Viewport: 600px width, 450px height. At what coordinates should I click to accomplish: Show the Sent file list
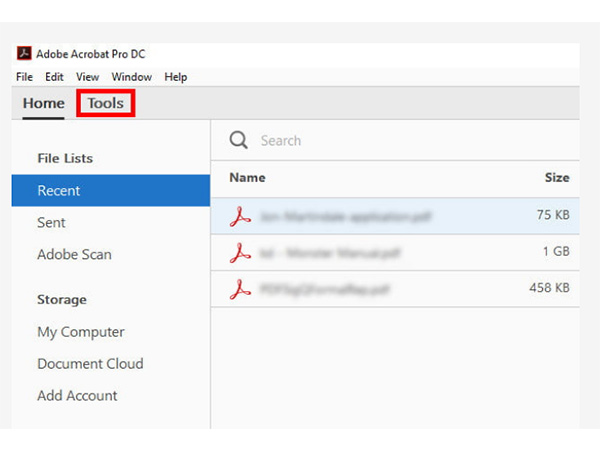[x=51, y=222]
